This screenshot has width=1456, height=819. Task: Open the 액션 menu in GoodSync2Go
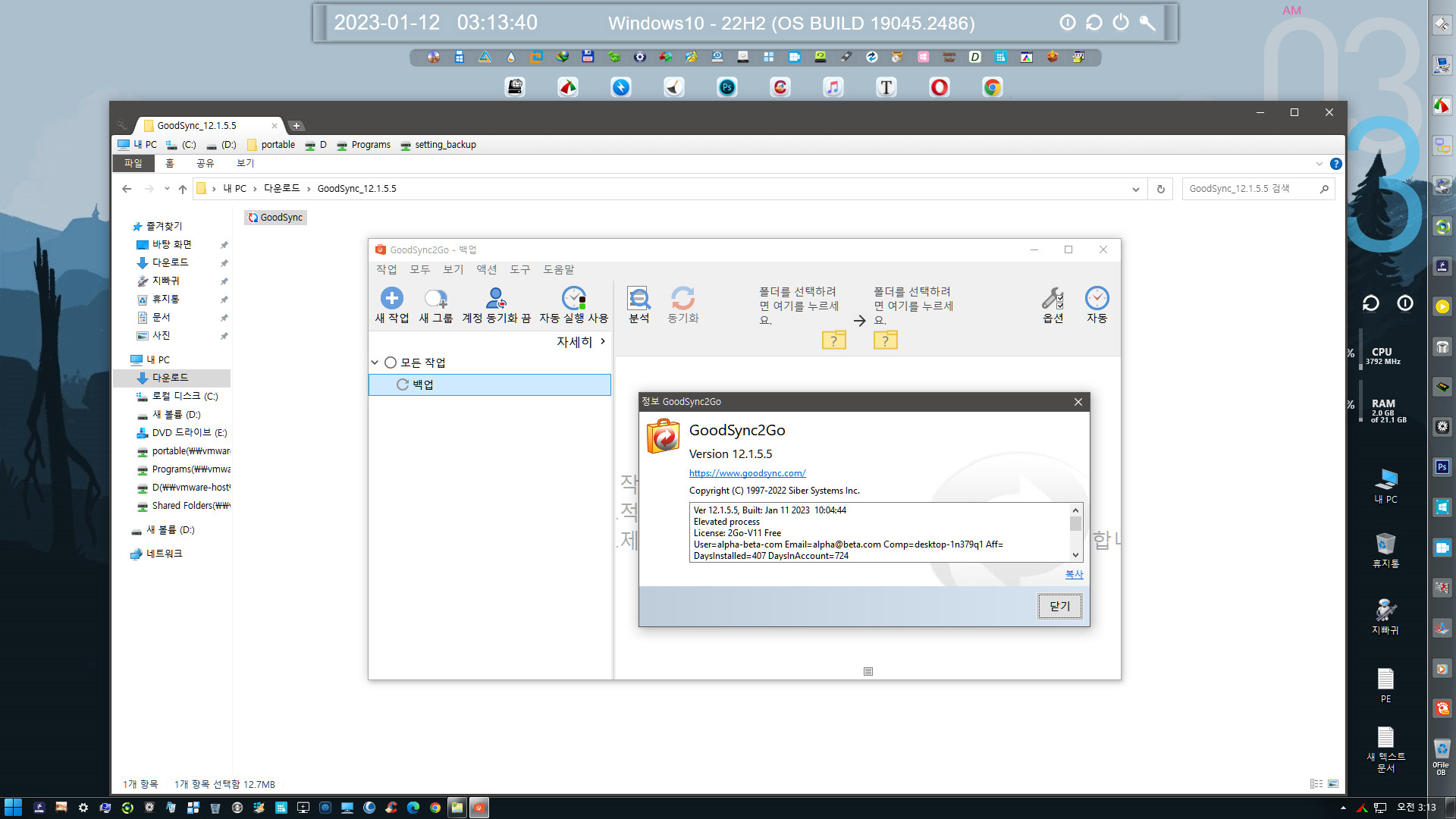pyautogui.click(x=487, y=269)
